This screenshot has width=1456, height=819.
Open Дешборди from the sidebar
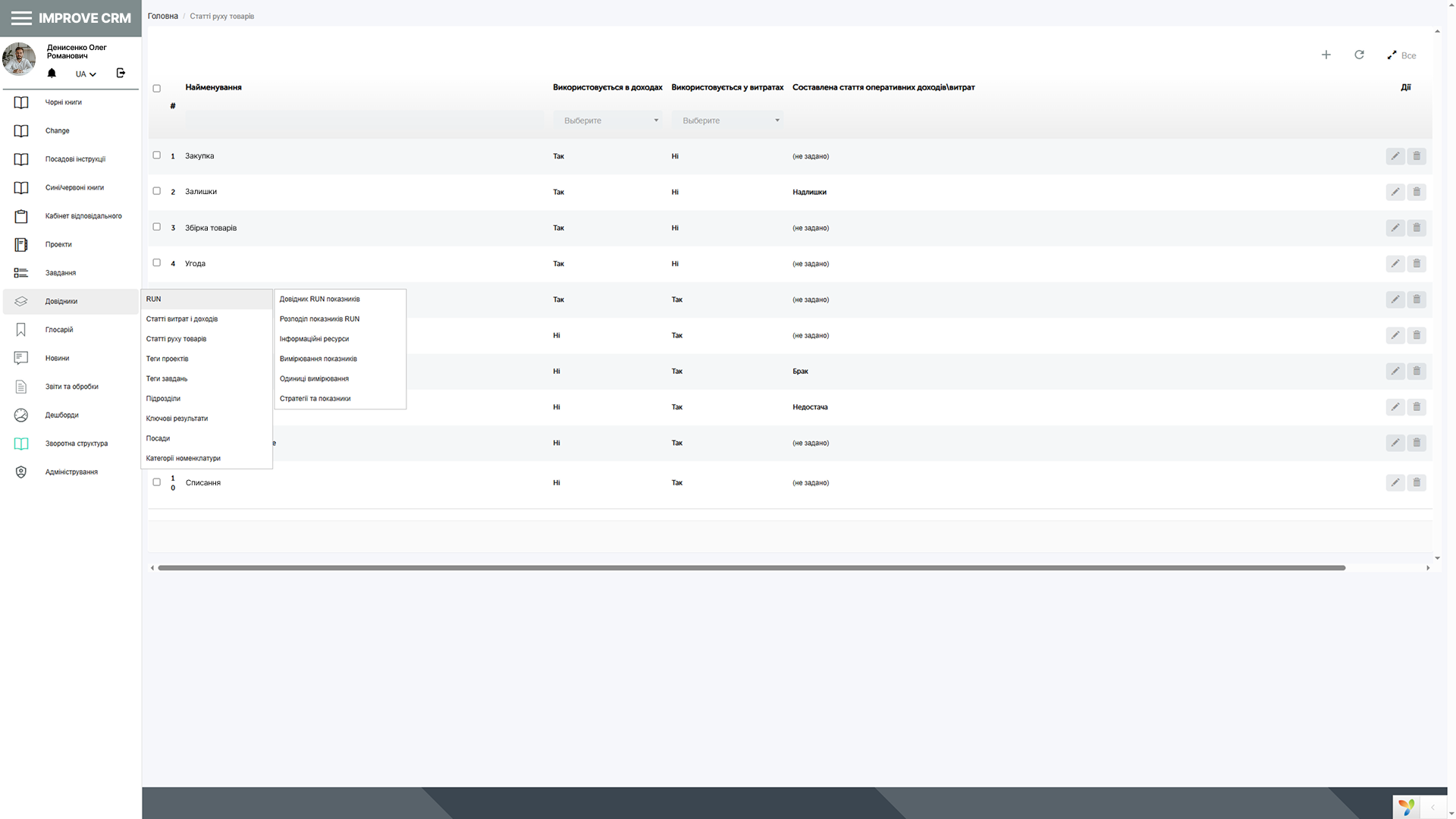(61, 415)
